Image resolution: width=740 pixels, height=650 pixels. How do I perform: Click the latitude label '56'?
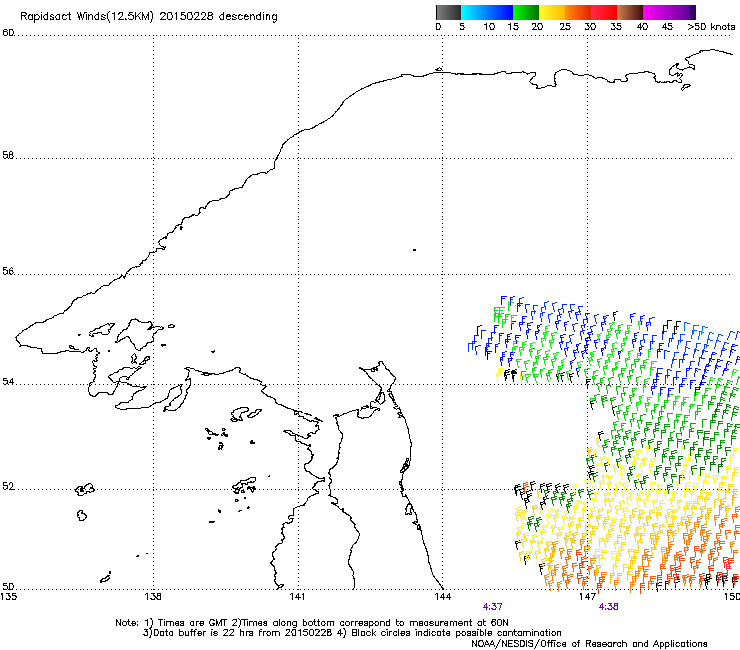[8, 271]
